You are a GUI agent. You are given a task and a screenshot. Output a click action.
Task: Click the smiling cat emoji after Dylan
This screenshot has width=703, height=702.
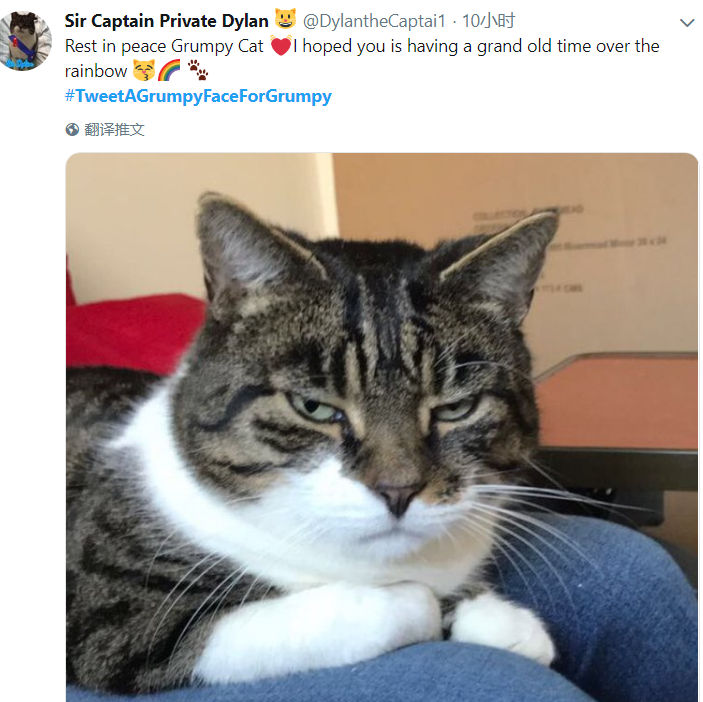click(x=285, y=19)
